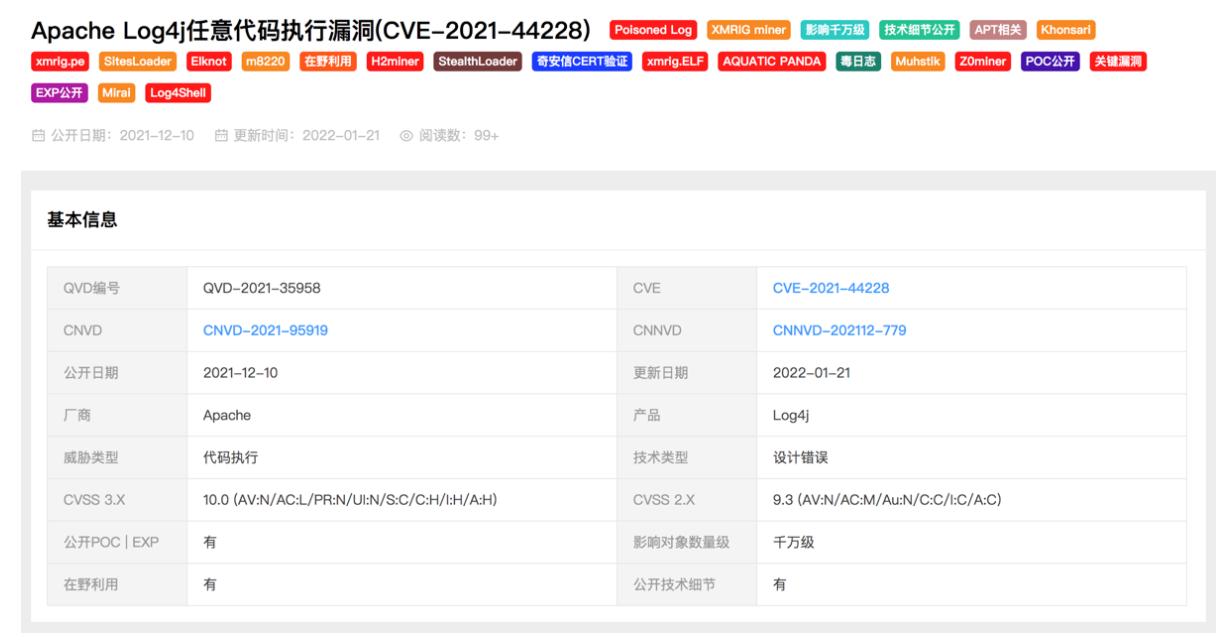1225x642 pixels.
Task: Click the 关键漏洞 tag
Action: click(1118, 62)
